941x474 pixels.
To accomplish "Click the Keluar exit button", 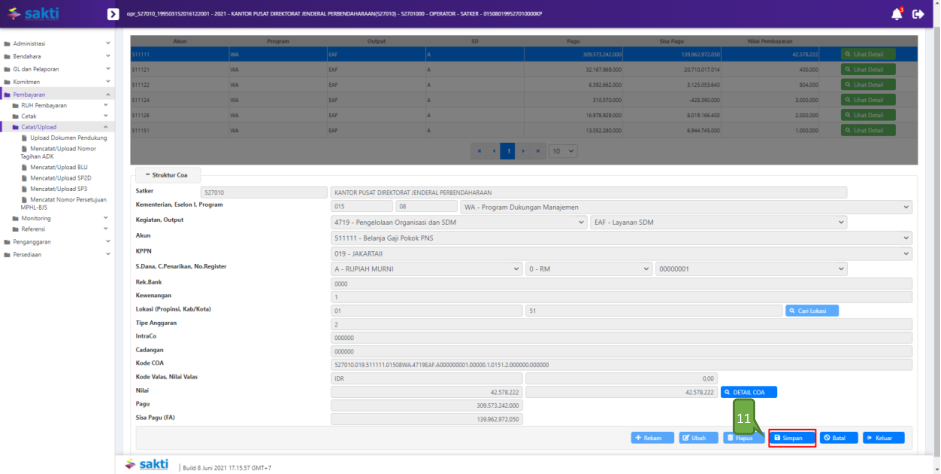I will click(x=883, y=438).
